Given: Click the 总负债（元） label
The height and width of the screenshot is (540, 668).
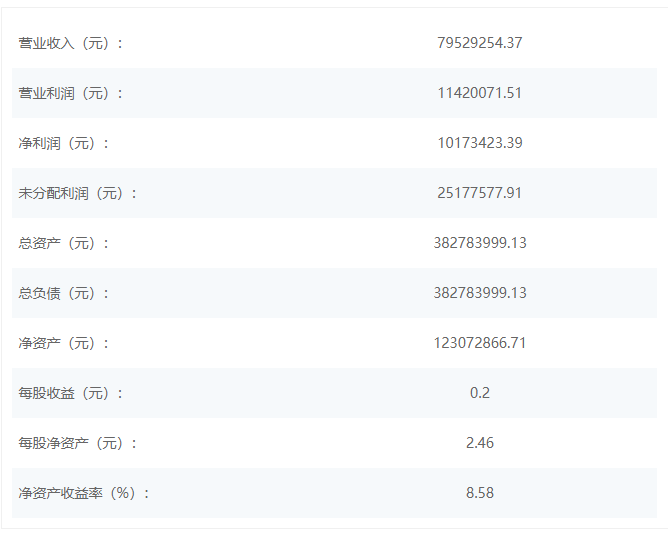Looking at the screenshot, I should 64,293.
